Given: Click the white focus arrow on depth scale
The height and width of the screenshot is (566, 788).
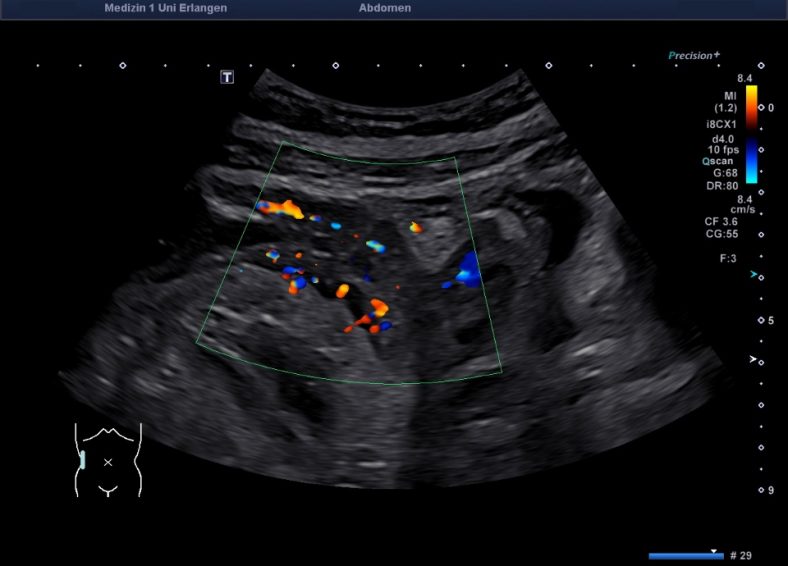Looking at the screenshot, I should (x=753, y=358).
